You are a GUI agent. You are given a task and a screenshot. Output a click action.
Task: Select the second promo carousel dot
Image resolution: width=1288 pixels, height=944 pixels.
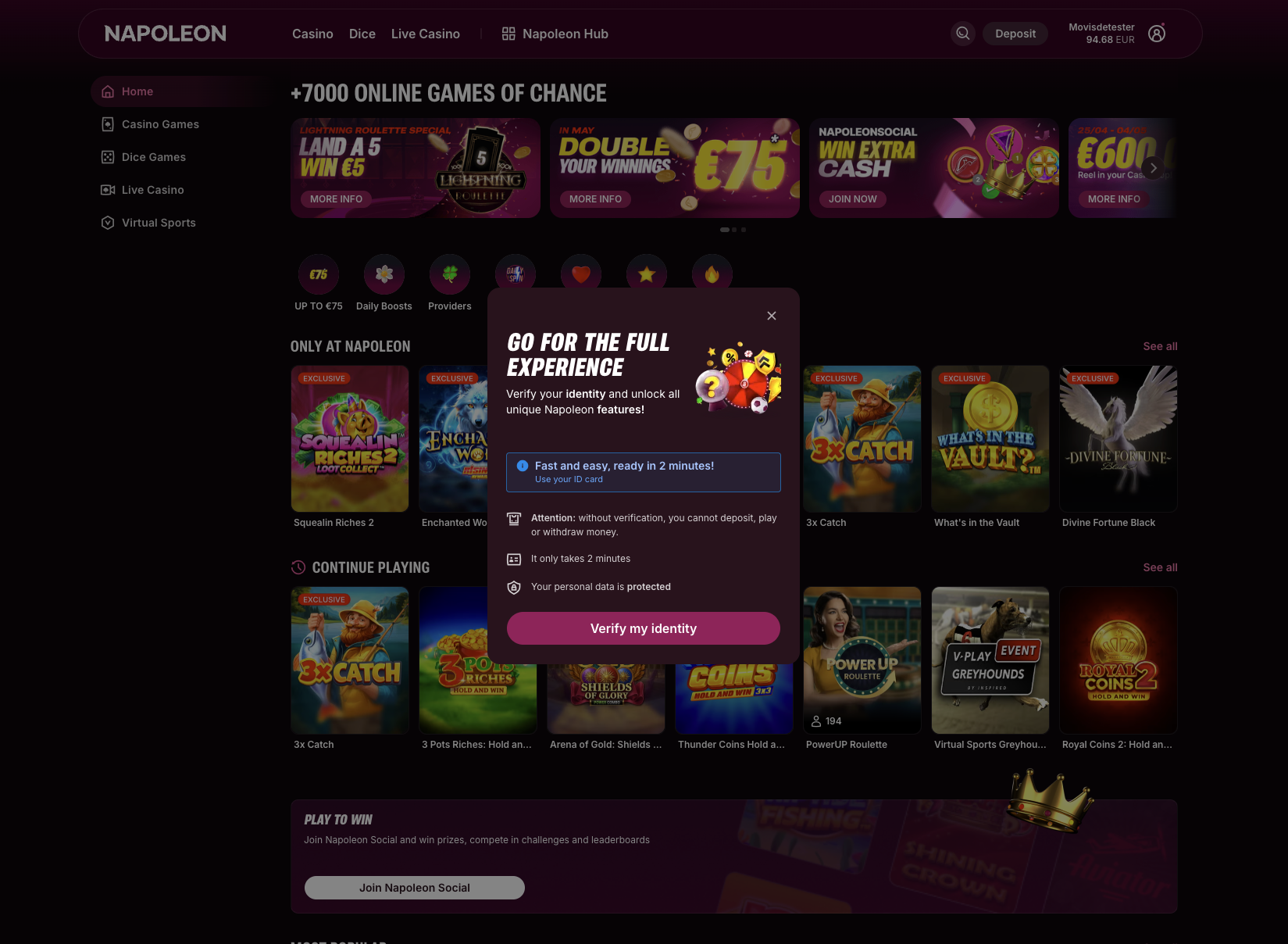click(735, 230)
